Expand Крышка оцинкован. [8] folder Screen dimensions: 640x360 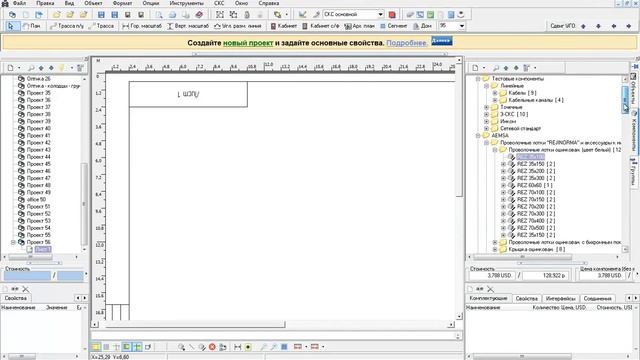coord(495,249)
